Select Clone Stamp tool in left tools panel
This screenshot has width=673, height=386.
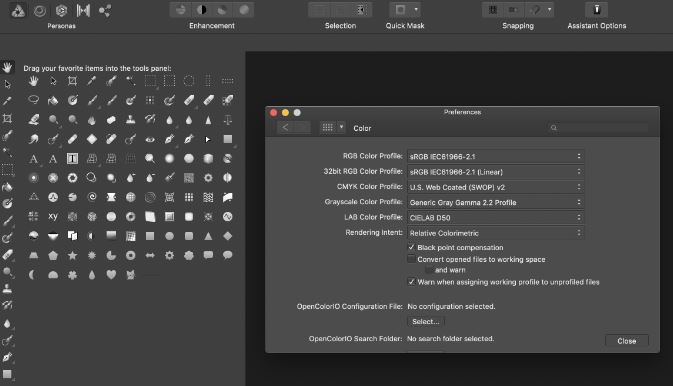coord(7,289)
